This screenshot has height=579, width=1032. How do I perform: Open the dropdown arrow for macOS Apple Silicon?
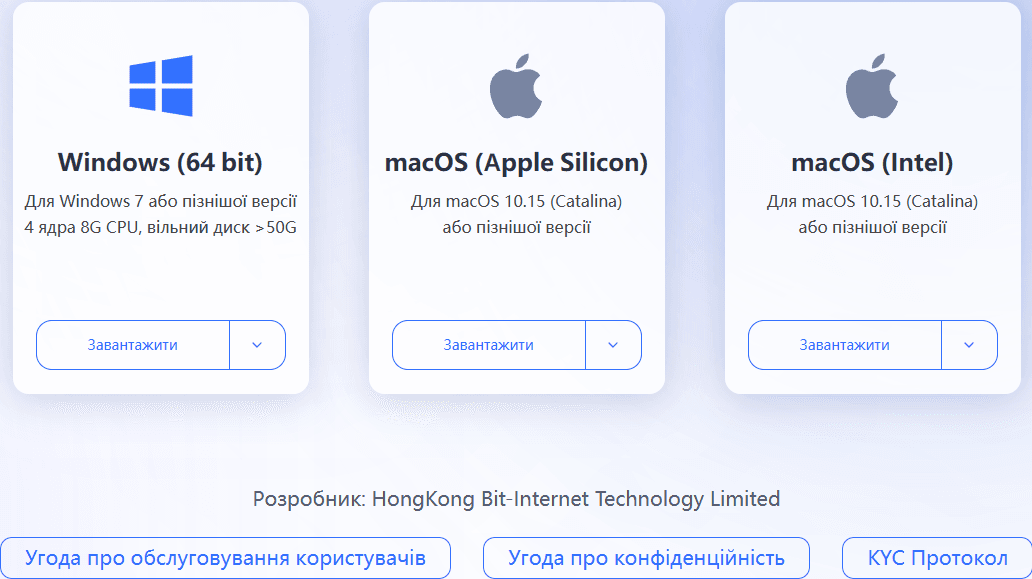pyautogui.click(x=613, y=345)
